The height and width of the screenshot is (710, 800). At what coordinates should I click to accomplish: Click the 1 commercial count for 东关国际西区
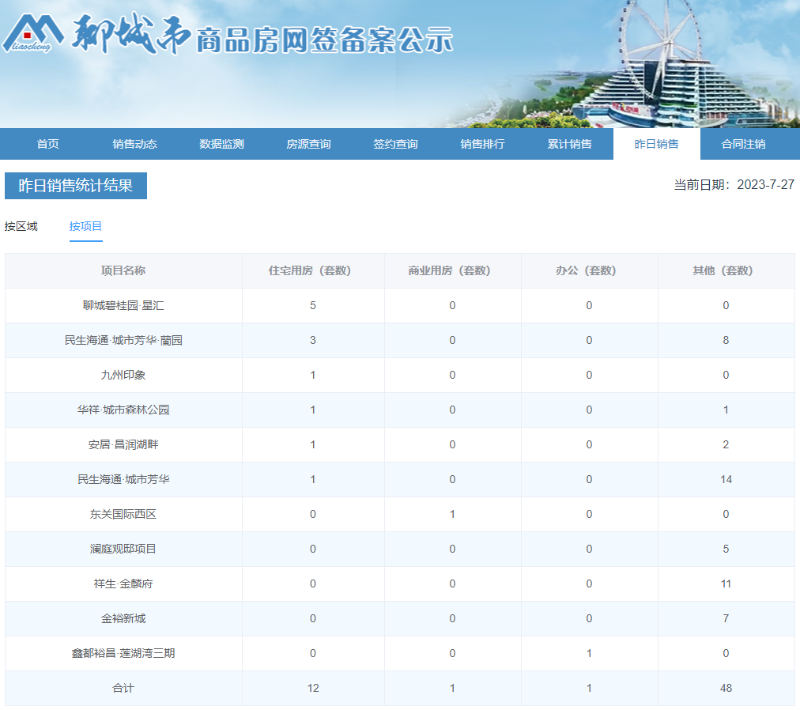coord(452,513)
